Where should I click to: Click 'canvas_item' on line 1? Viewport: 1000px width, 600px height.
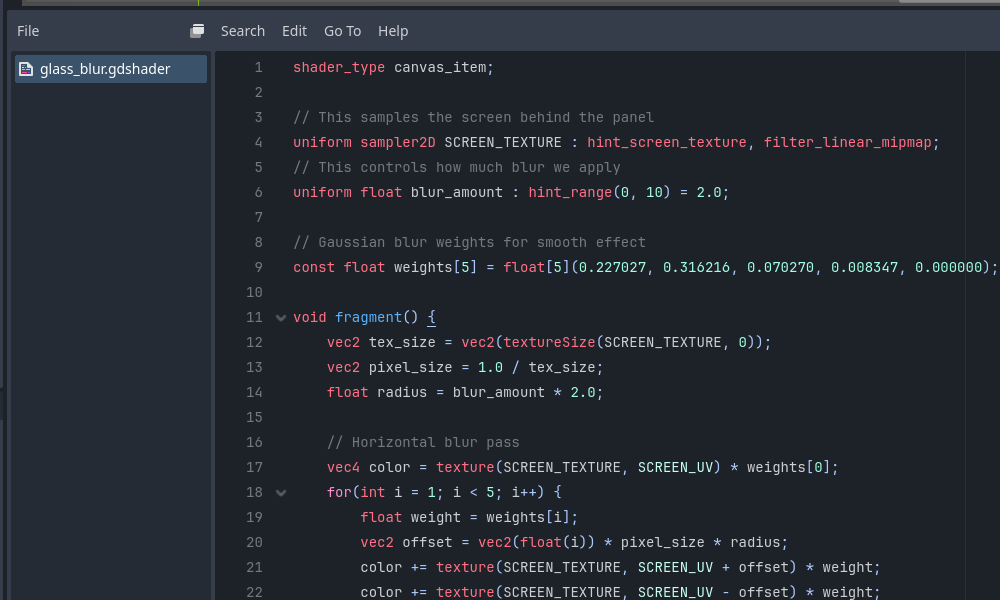click(439, 68)
